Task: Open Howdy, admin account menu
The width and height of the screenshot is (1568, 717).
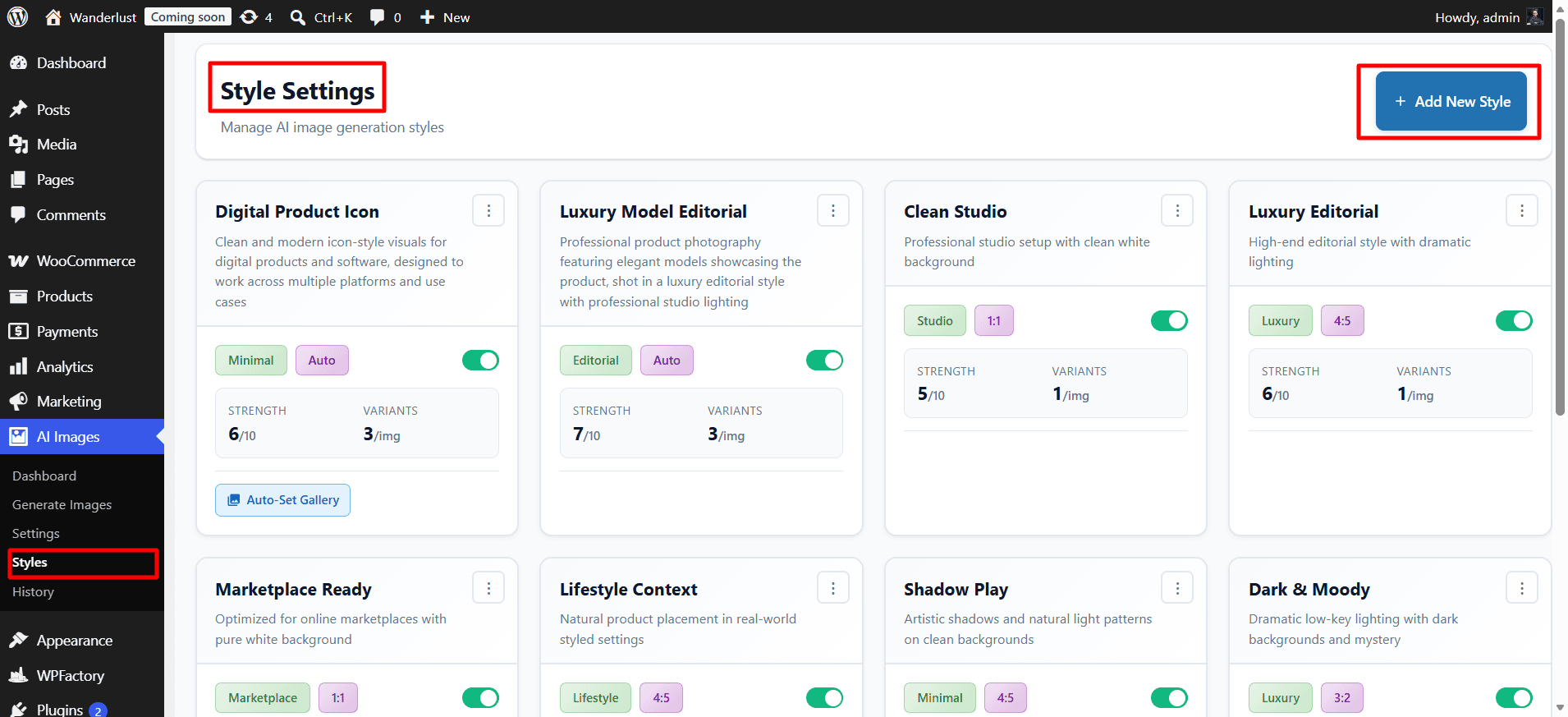Action: point(1488,16)
